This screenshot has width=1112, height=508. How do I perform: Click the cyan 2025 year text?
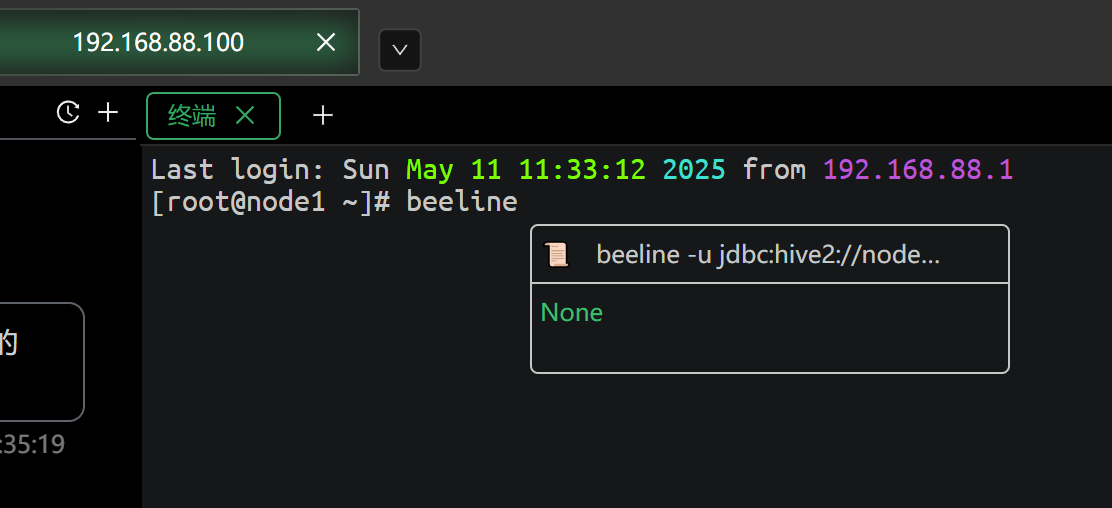pos(694,170)
